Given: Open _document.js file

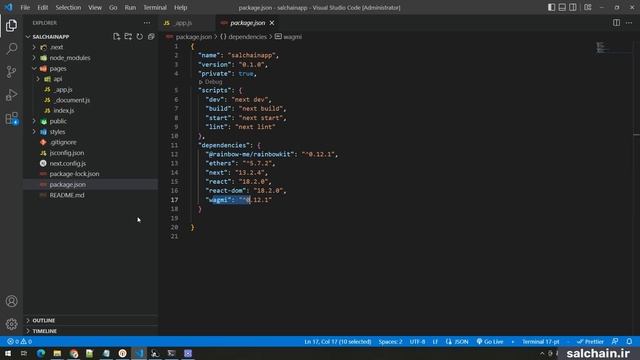Looking at the screenshot, I should click(72, 100).
